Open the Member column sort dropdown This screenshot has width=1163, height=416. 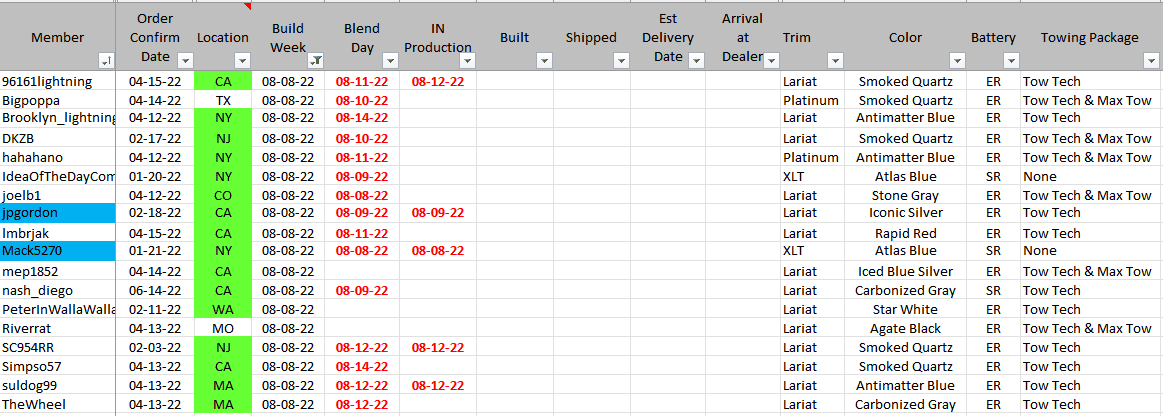(x=107, y=61)
